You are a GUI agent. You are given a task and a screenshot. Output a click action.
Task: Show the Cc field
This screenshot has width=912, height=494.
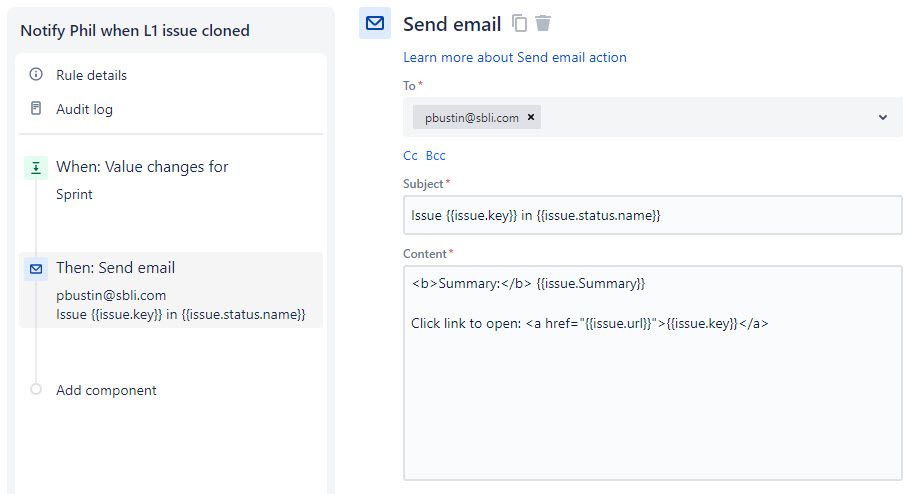(x=410, y=155)
